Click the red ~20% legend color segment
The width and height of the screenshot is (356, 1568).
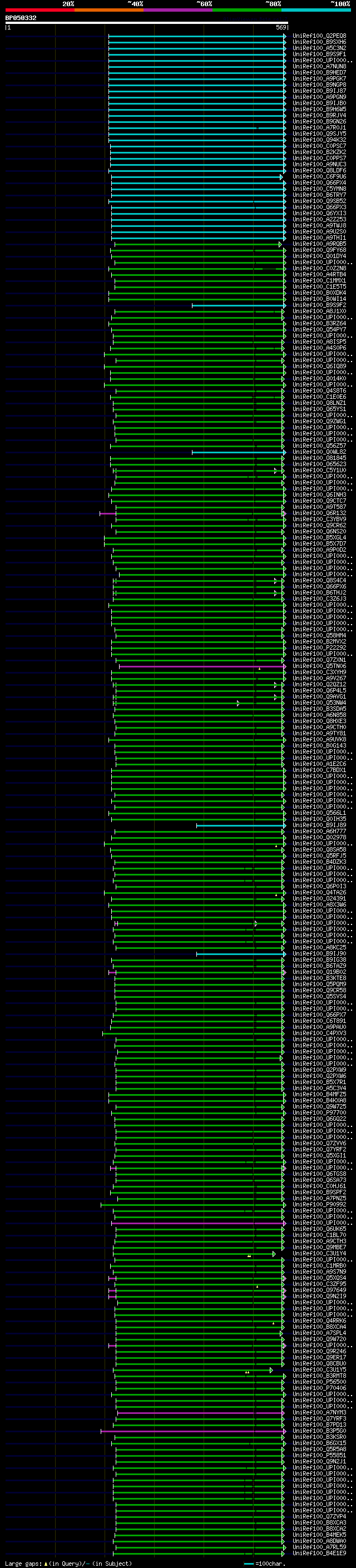pos(39,10)
